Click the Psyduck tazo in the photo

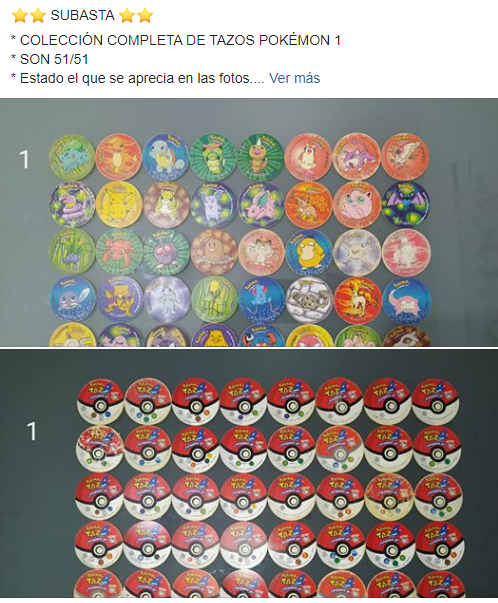(309, 252)
